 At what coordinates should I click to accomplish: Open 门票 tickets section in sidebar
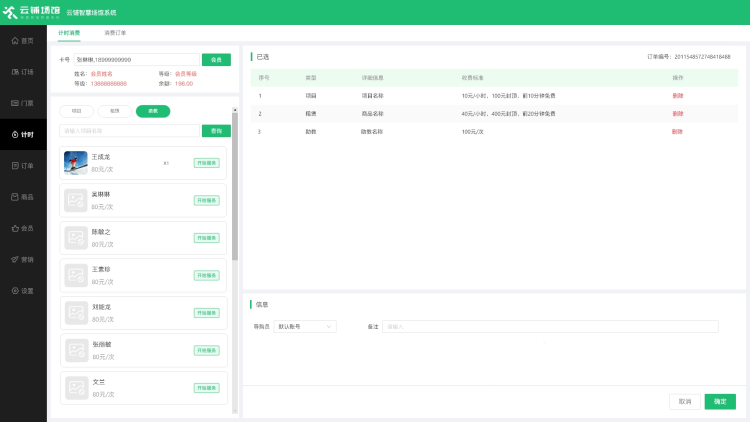23,103
